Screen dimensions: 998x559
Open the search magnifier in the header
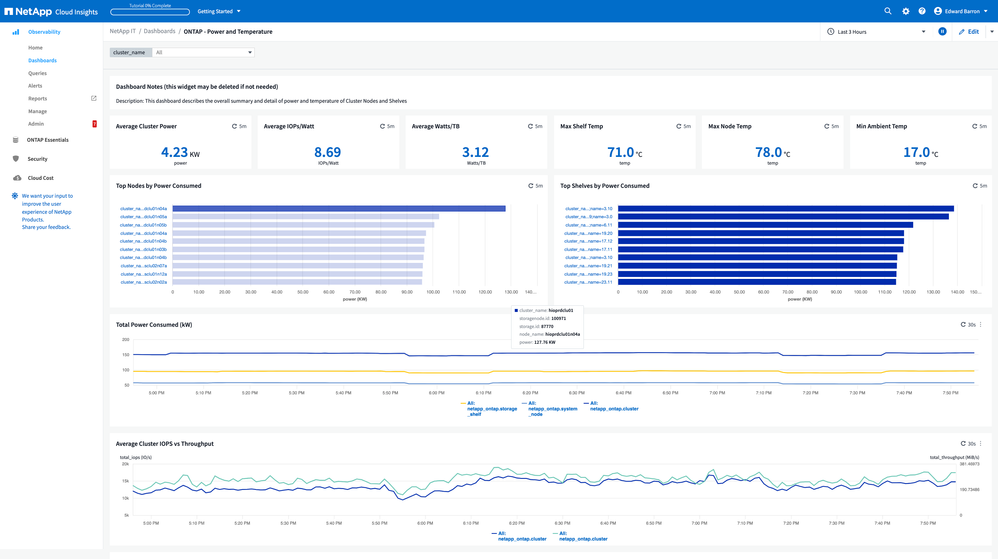(887, 11)
